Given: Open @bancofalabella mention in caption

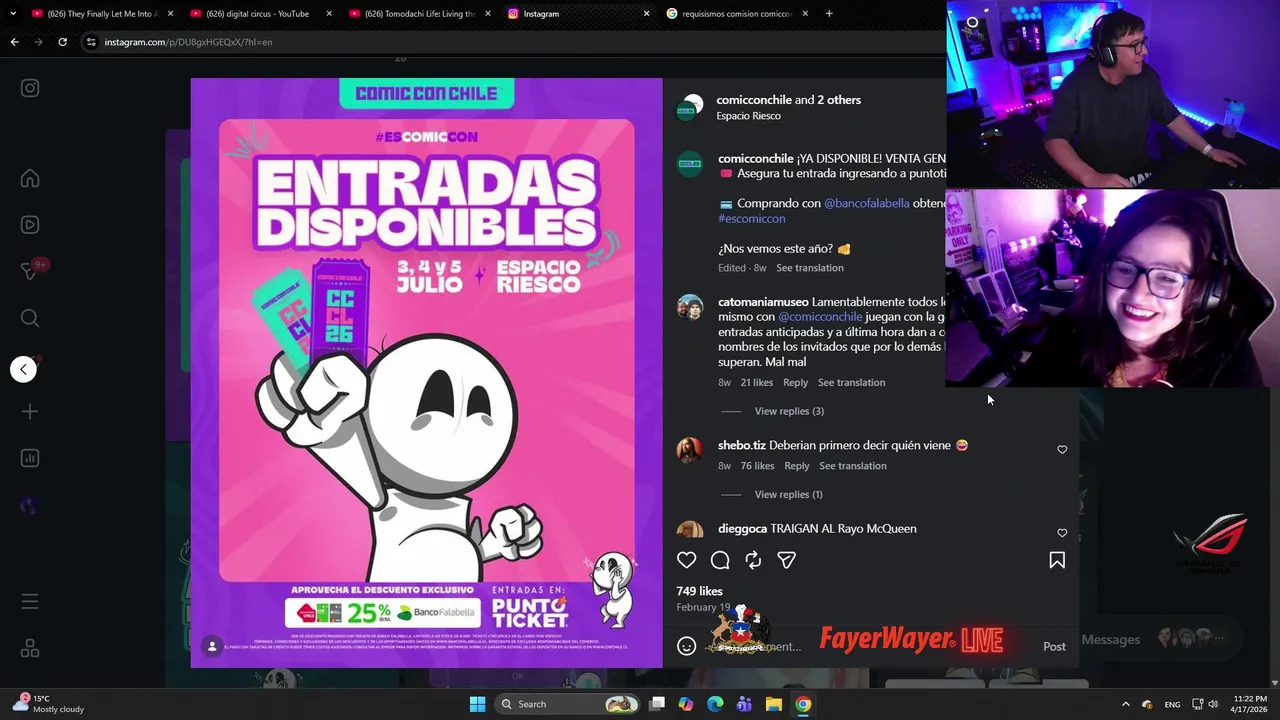Looking at the screenshot, I should click(x=866, y=203).
